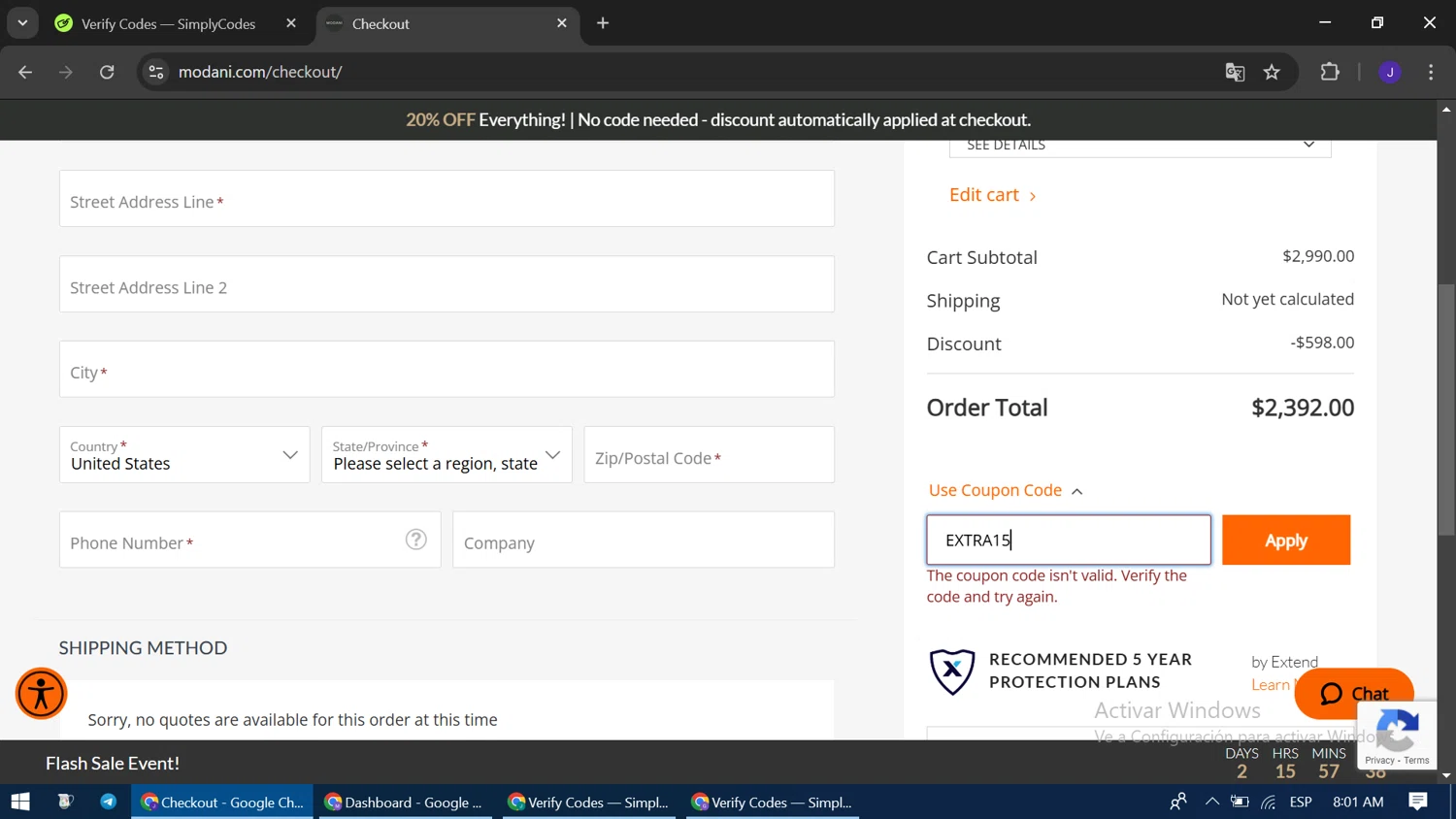Open the tab search dropdown arrow
1456x819 pixels.
pyautogui.click(x=22, y=23)
